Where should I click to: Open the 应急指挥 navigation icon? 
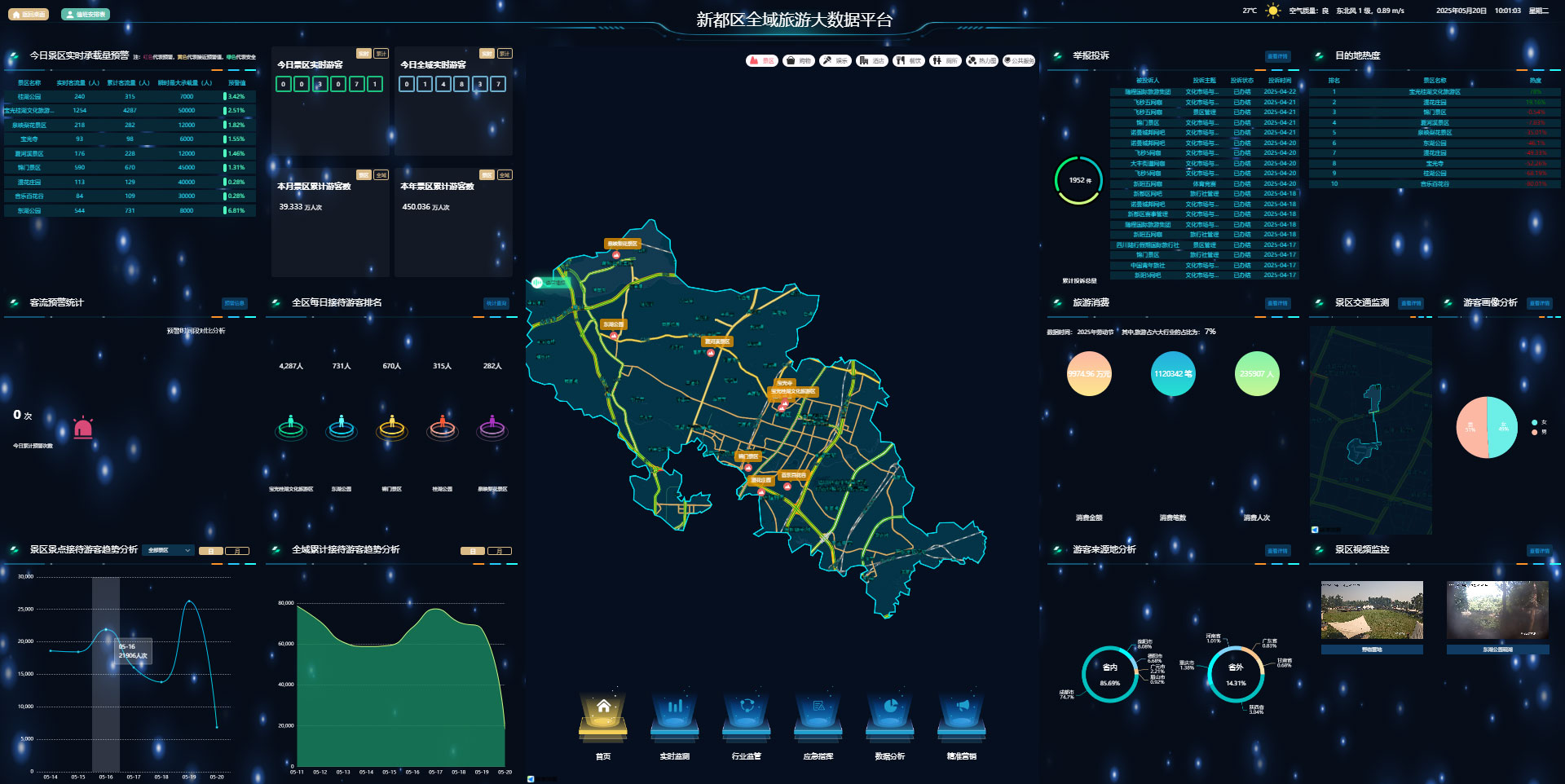818,714
